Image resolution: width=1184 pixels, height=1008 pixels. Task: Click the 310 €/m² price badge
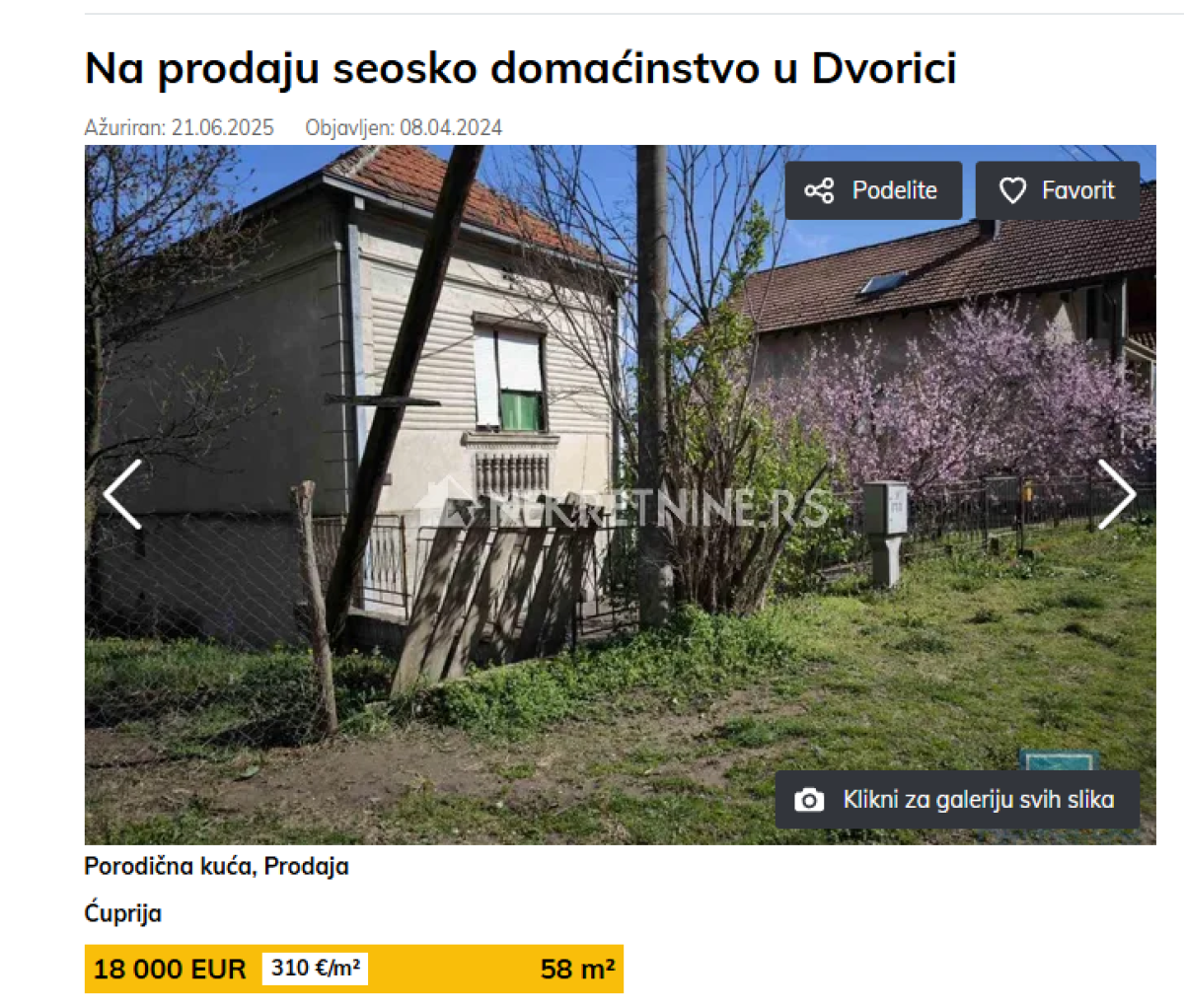[315, 969]
